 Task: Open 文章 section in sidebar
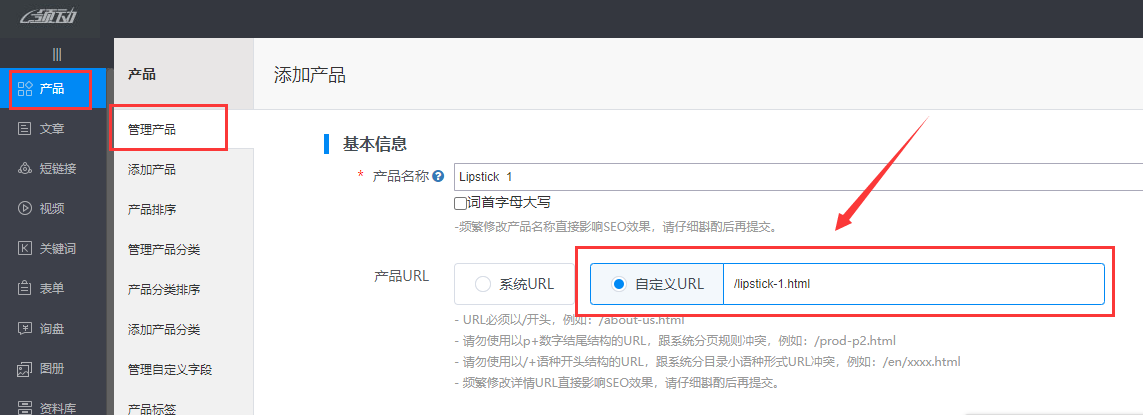coord(52,129)
